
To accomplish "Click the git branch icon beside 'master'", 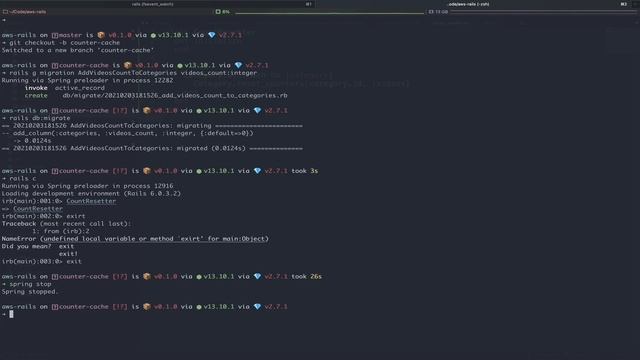I will [55, 35].
